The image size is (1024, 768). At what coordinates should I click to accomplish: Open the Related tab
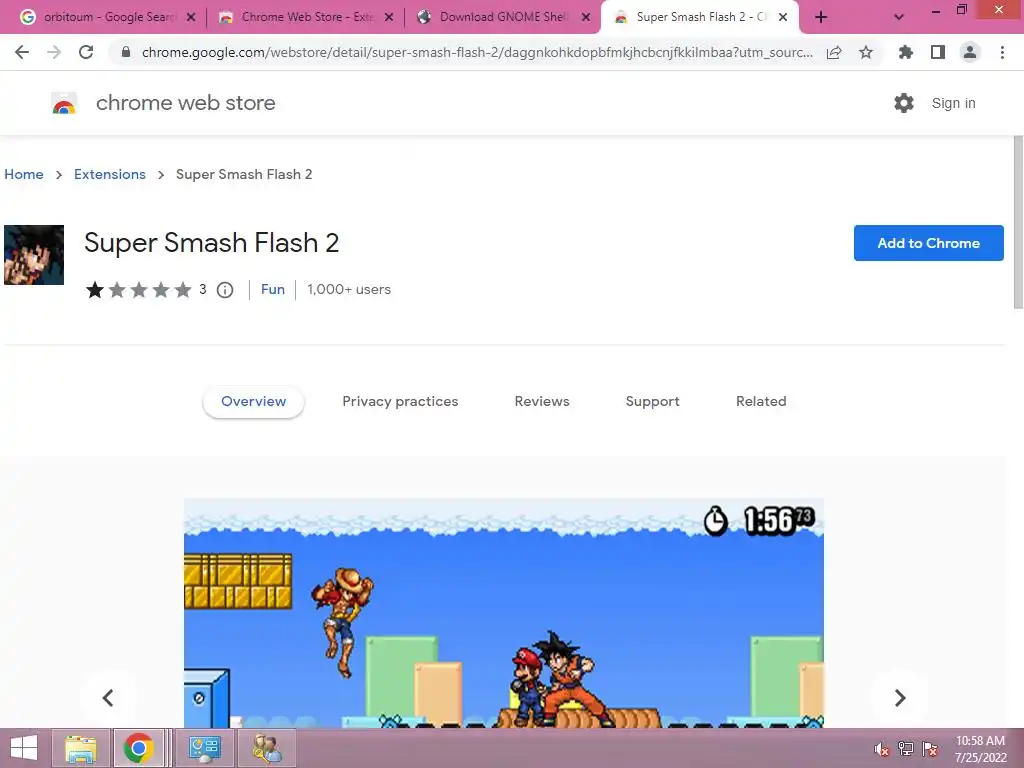pos(761,402)
